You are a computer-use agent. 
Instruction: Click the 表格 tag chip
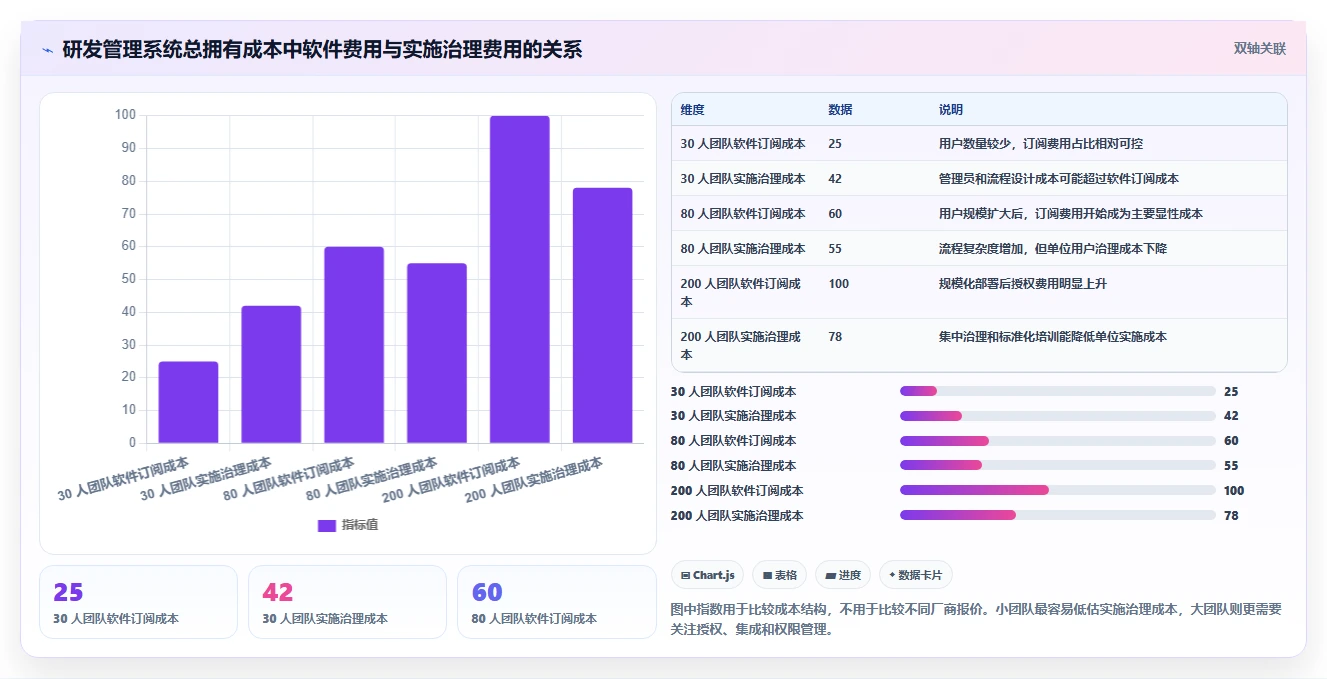click(x=780, y=575)
